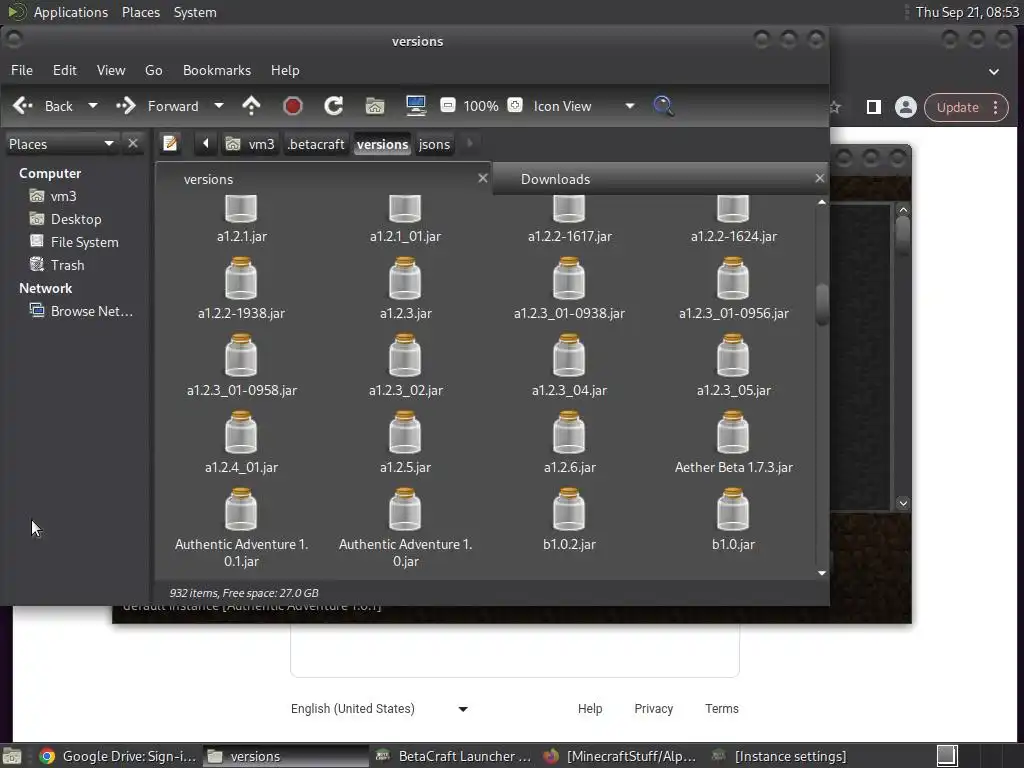Click the file list scroll down arrow

[x=822, y=573]
